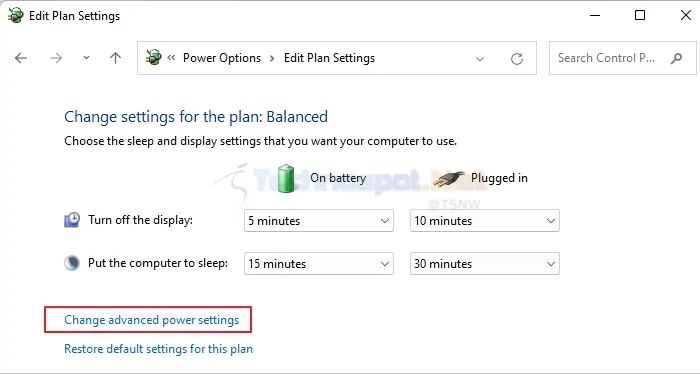
Task: Click the Power Options icon in address bar
Action: click(154, 57)
